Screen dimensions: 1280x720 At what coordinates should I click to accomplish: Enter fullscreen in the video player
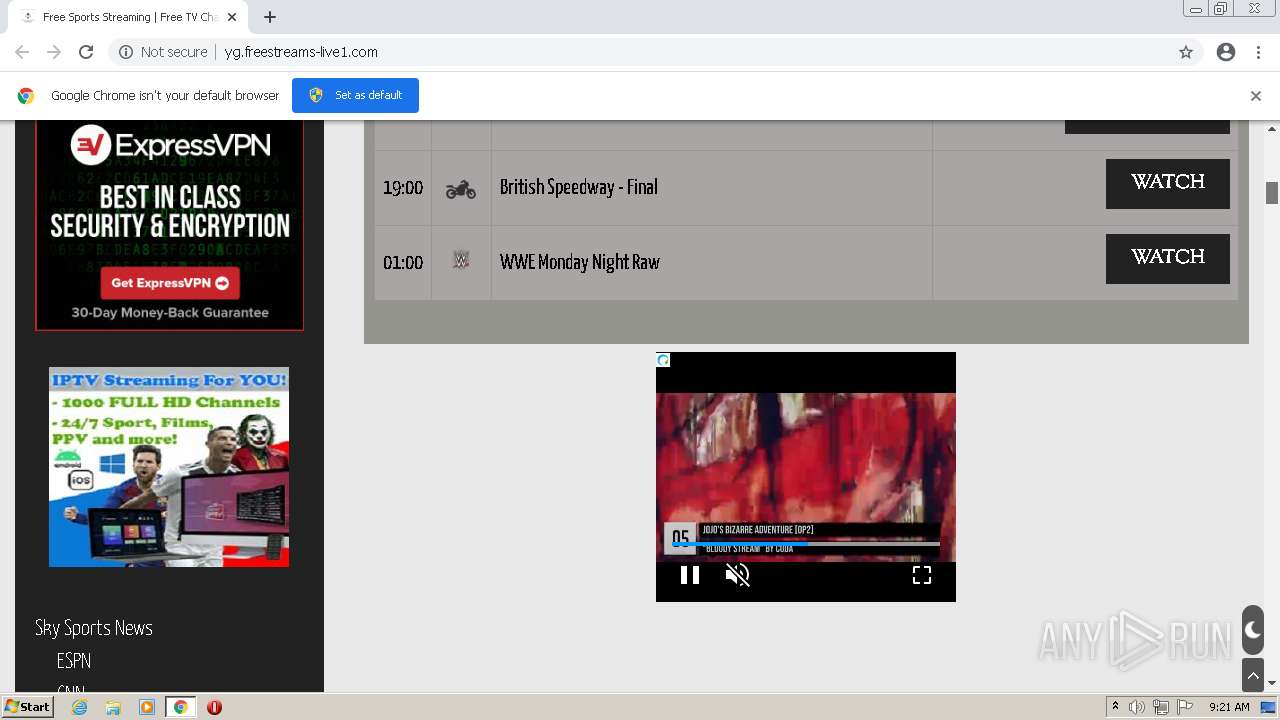[922, 575]
